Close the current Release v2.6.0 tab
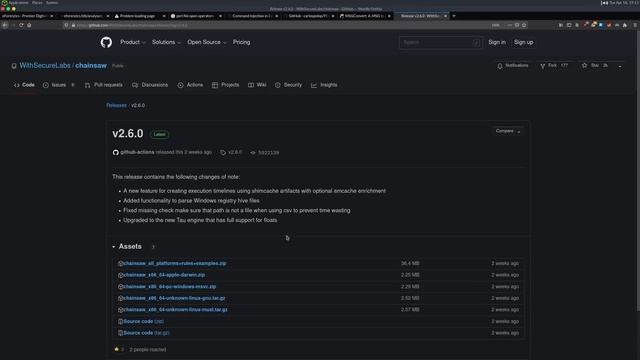This screenshot has height=360, width=640. [x=445, y=16]
